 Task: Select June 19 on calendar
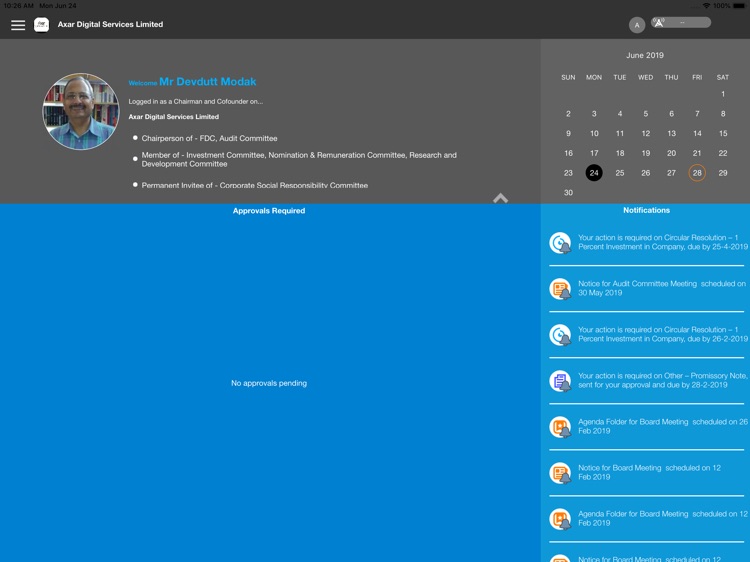click(646, 153)
